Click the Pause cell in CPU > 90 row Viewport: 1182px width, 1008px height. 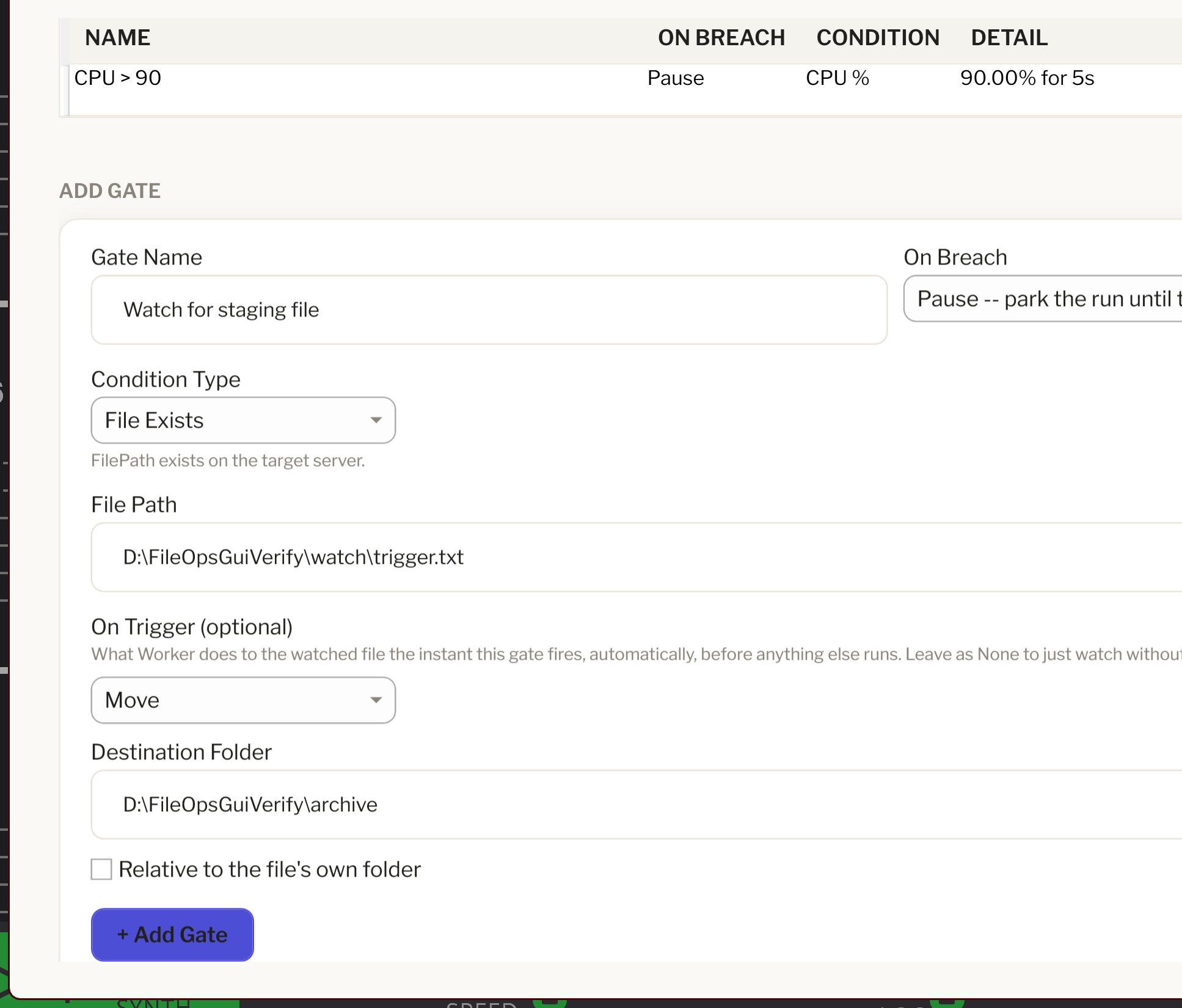pos(676,78)
